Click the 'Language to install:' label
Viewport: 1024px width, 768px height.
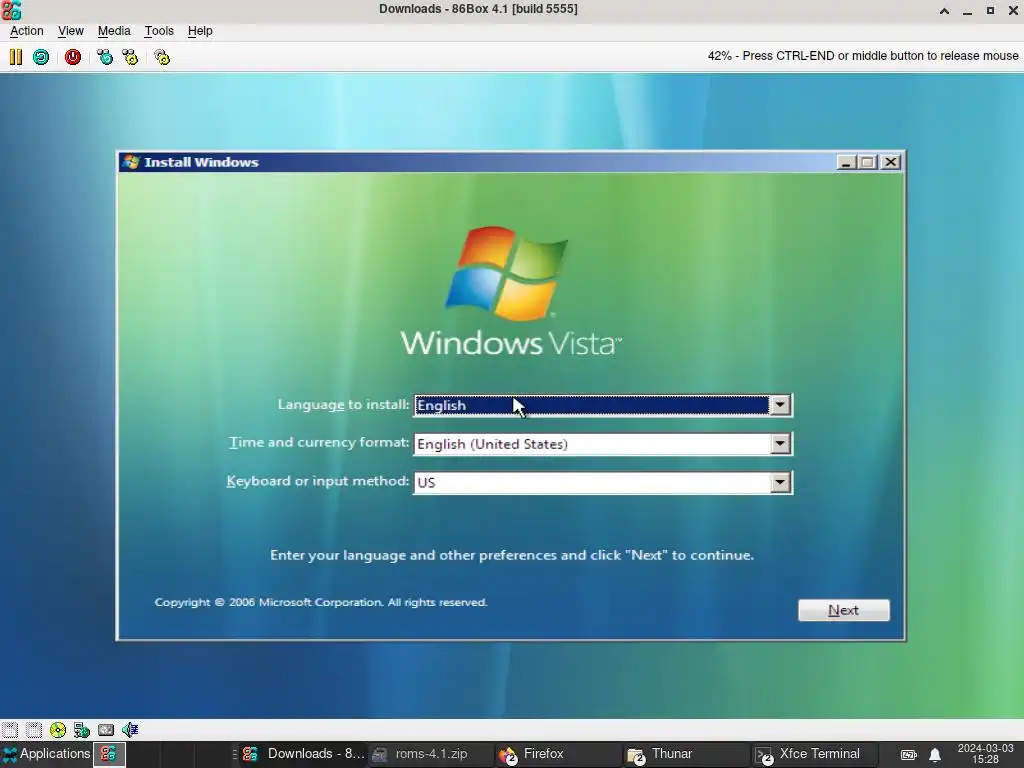[x=344, y=405]
